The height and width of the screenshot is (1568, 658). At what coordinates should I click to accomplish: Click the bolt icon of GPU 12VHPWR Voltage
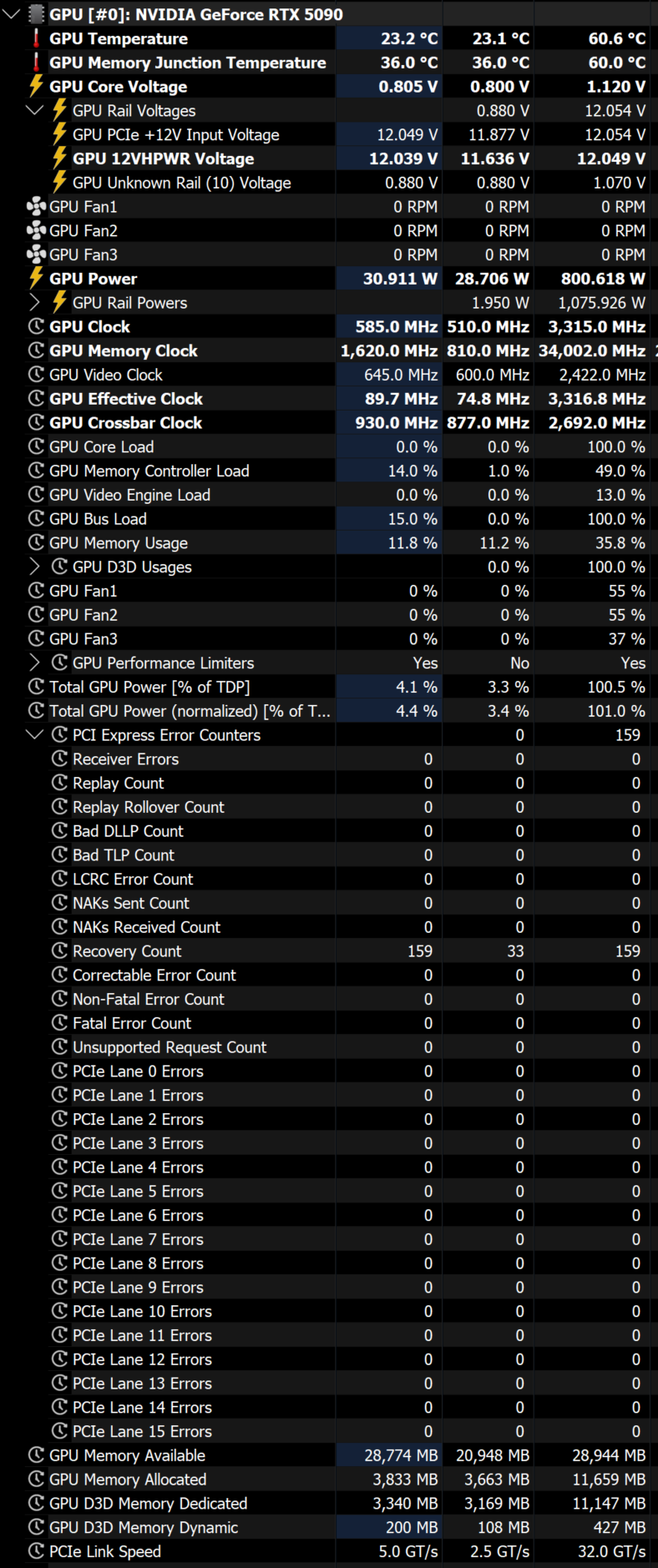pyautogui.click(x=59, y=159)
